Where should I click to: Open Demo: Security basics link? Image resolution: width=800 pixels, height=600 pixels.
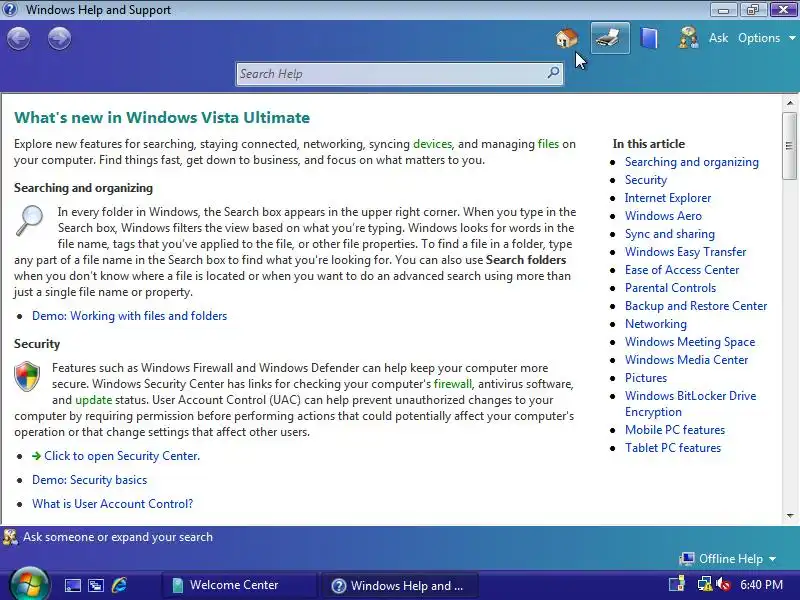tap(89, 480)
